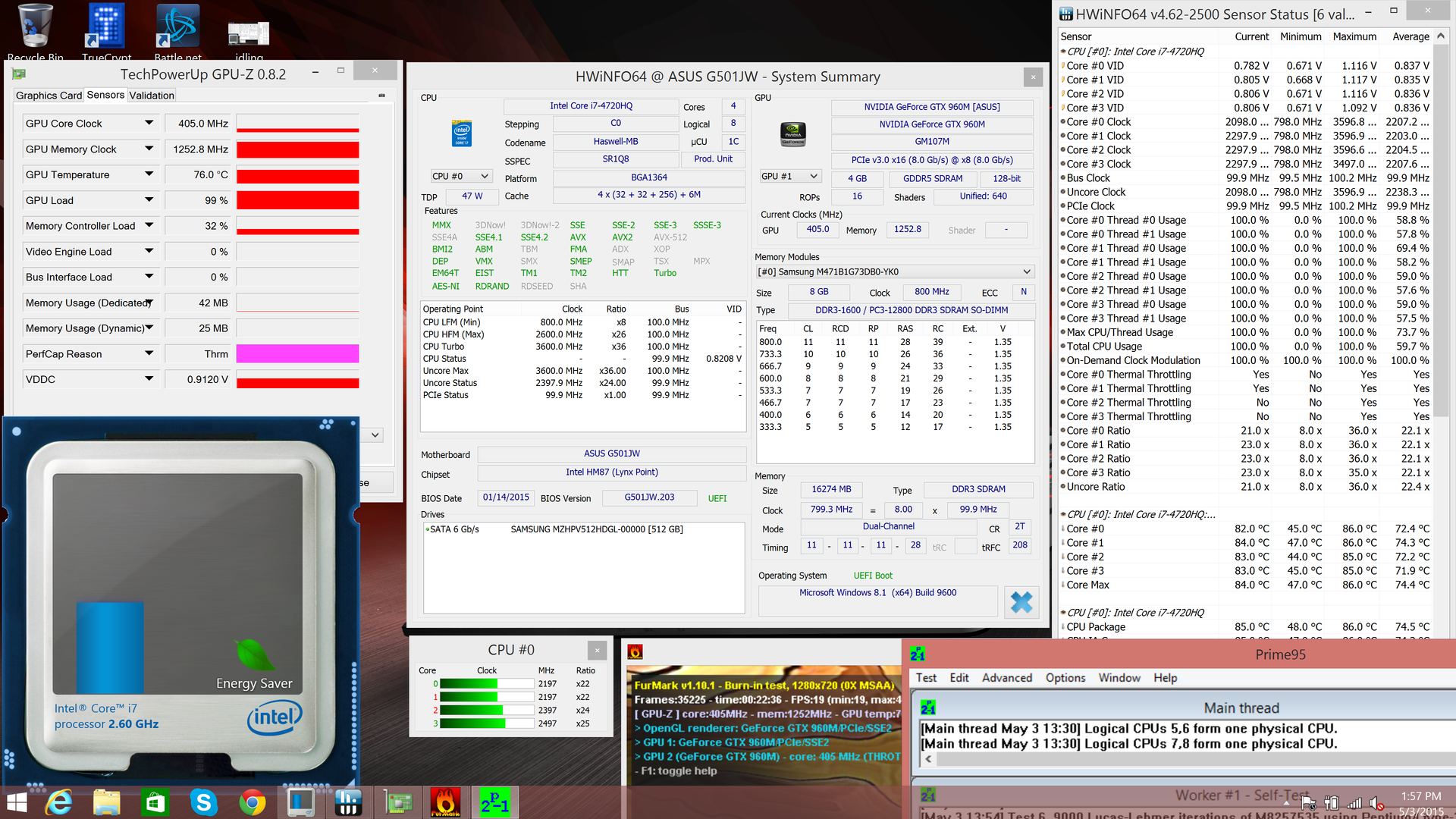Click the GPU-Z title bar icon
This screenshot has width=1456, height=819.
(x=19, y=74)
